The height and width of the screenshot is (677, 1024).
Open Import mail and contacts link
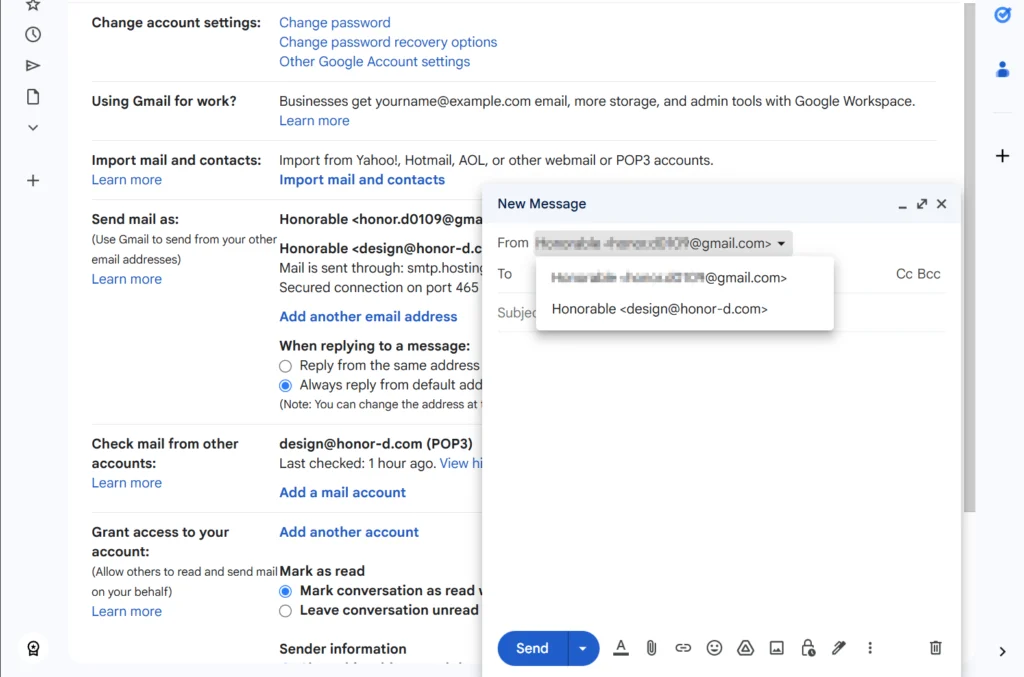coord(362,180)
